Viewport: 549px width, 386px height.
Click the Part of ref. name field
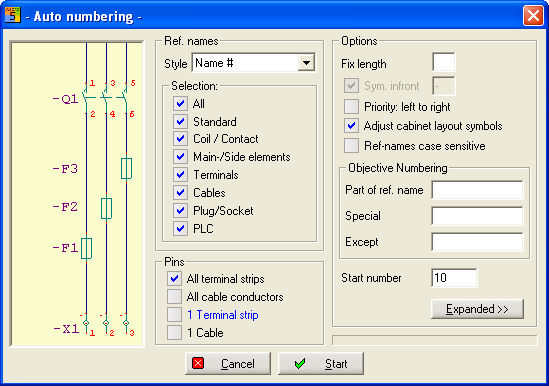coord(477,190)
